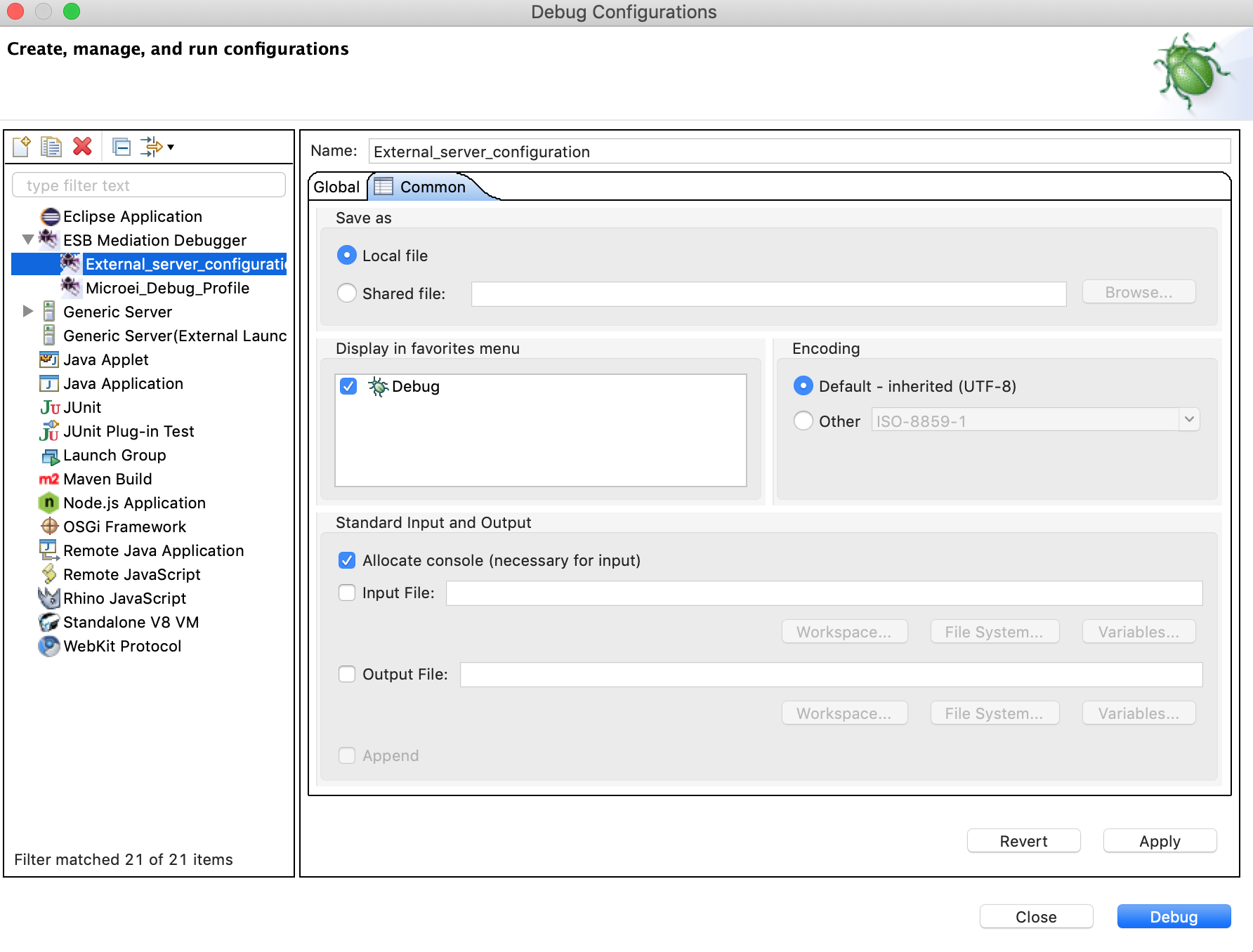Click the Output File path field

831,675
